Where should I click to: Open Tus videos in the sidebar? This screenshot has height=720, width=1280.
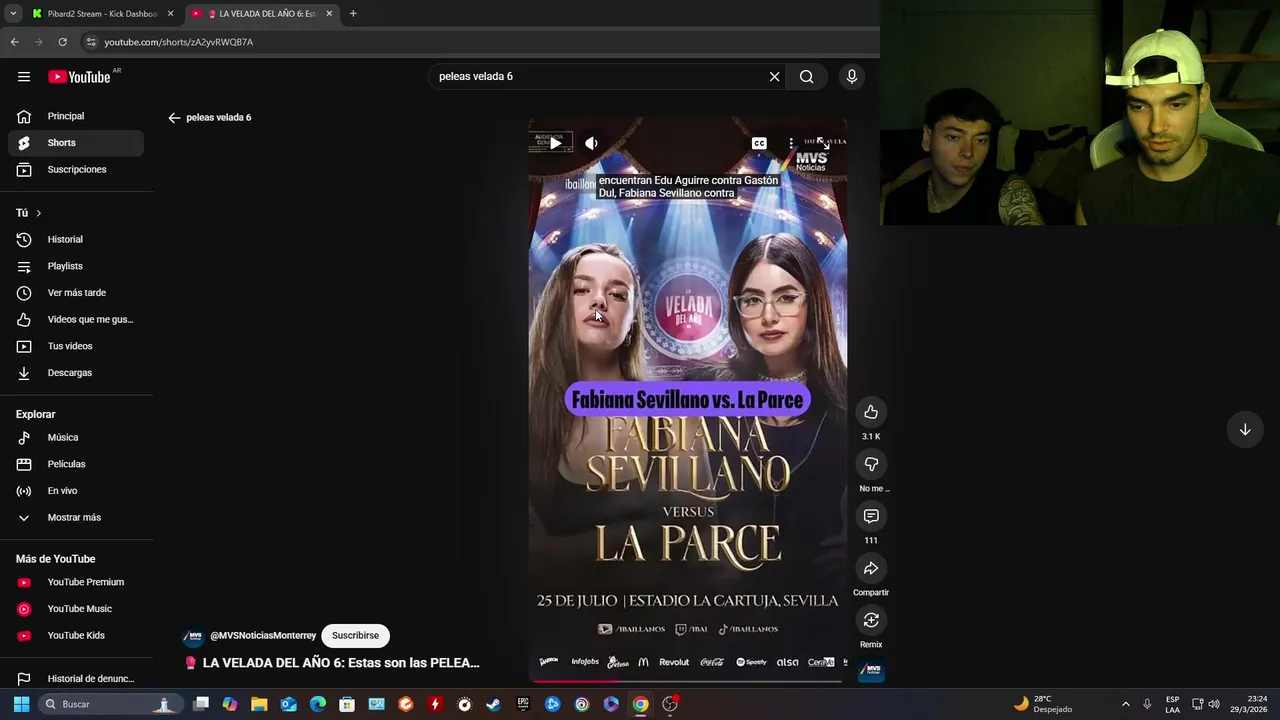[76, 346]
